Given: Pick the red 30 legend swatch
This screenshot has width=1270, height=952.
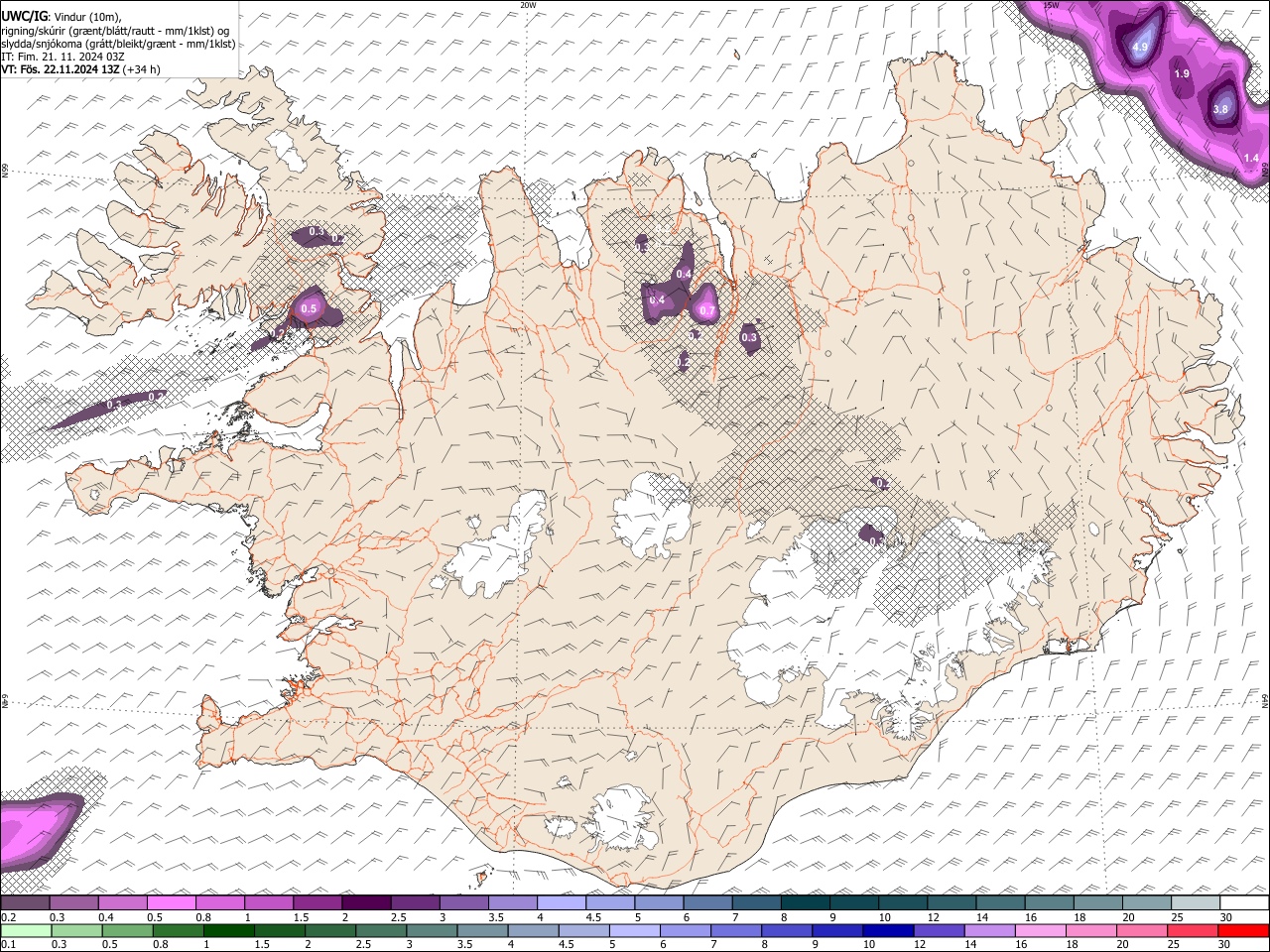Looking at the screenshot, I should (1244, 930).
